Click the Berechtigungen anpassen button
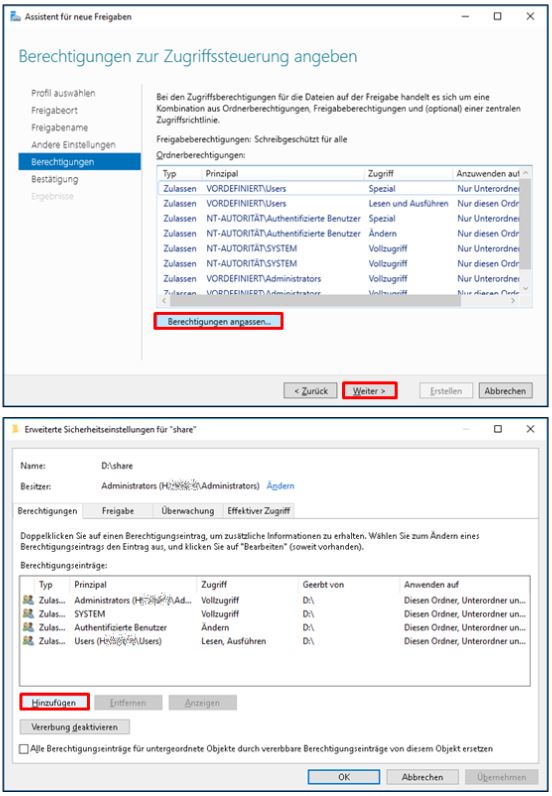552x796 pixels. 218,321
